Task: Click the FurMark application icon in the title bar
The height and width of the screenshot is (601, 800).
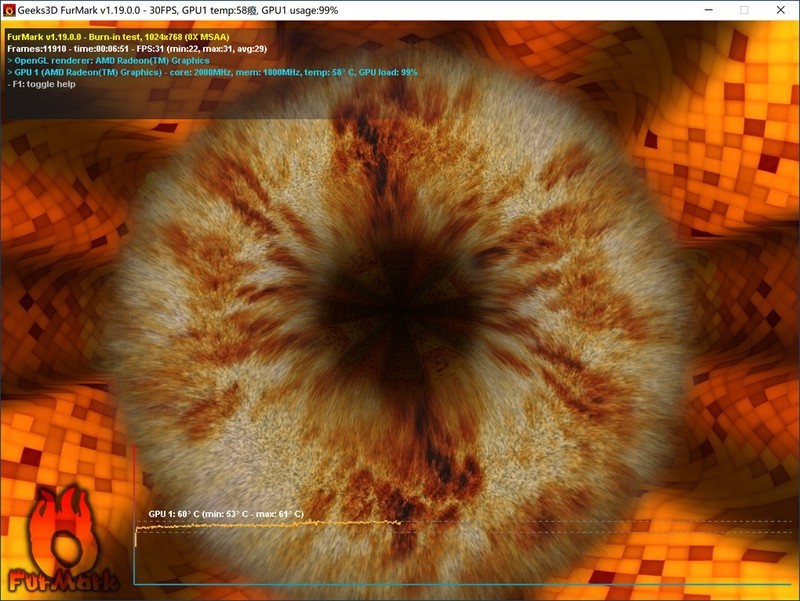Action: [x=12, y=10]
